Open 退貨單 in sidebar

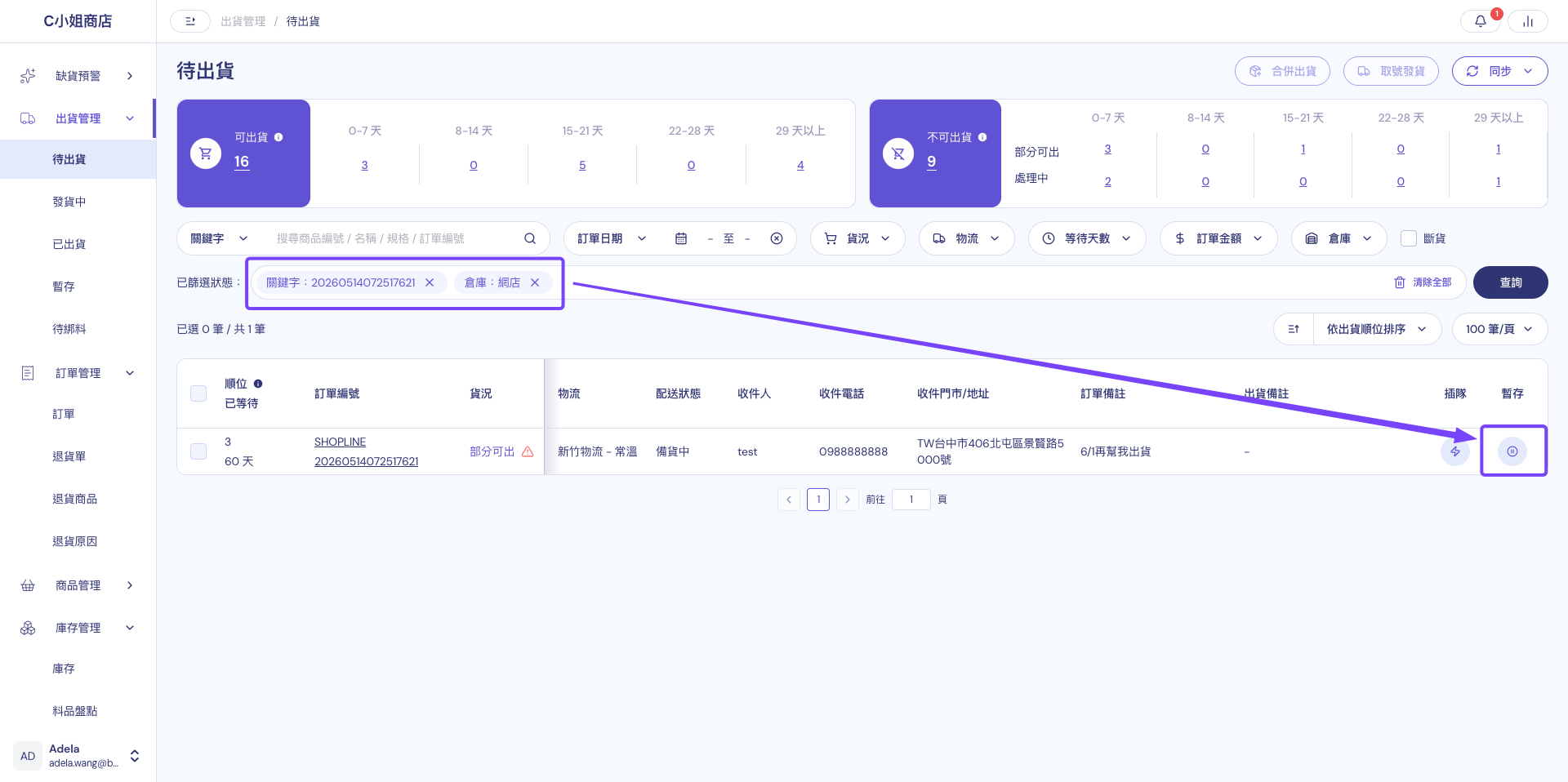coord(69,456)
